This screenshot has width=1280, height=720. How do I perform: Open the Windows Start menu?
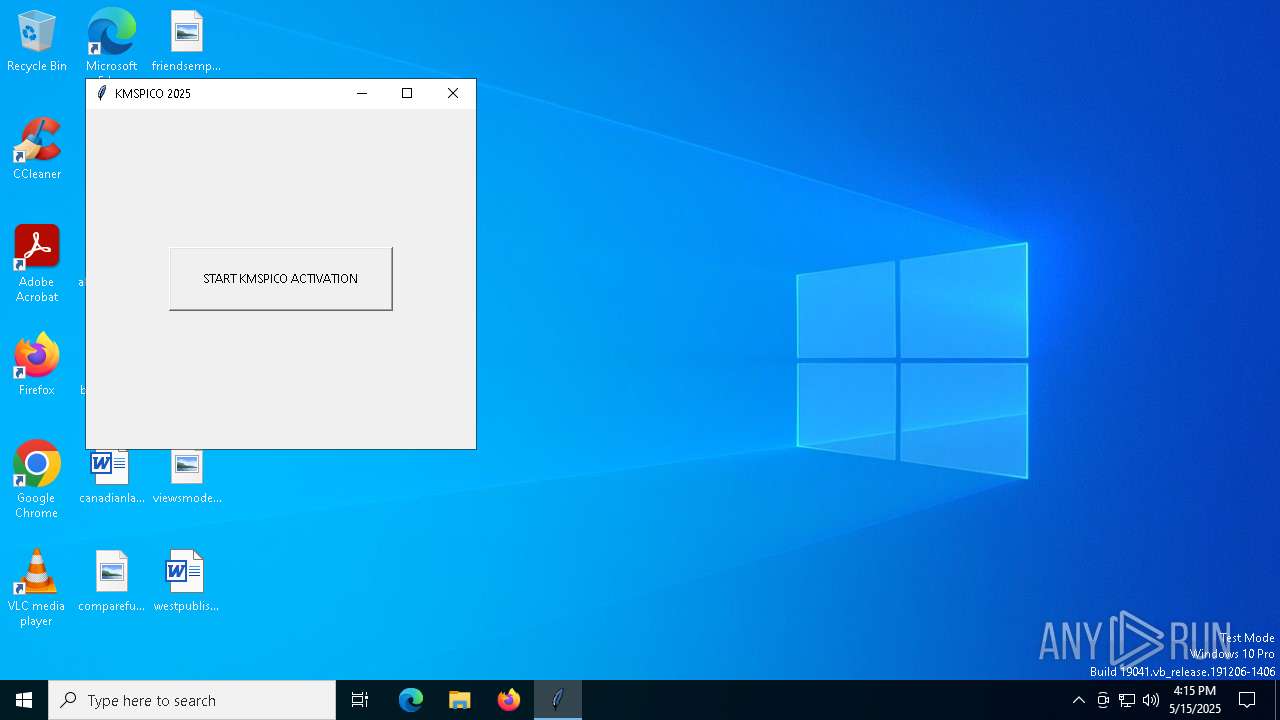coord(24,700)
